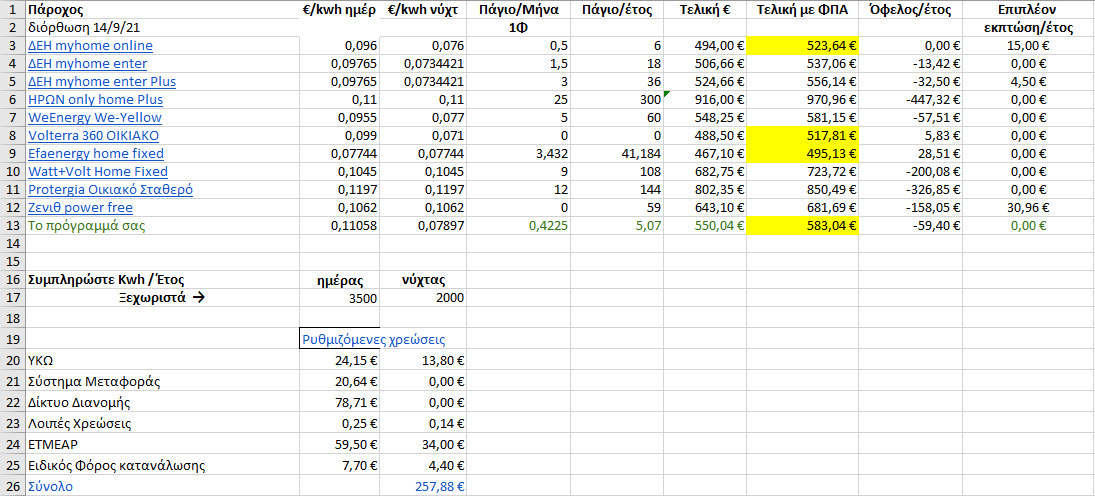Select the ΥΚΩ label cell
Screen dimensions: 1095x496
tap(163, 361)
